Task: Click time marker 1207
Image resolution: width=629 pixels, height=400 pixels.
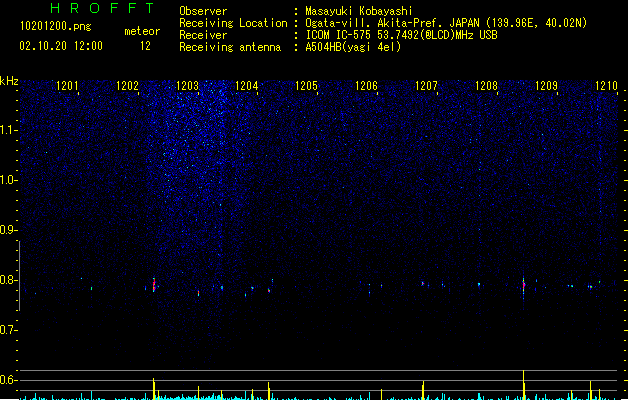Action: (x=426, y=86)
